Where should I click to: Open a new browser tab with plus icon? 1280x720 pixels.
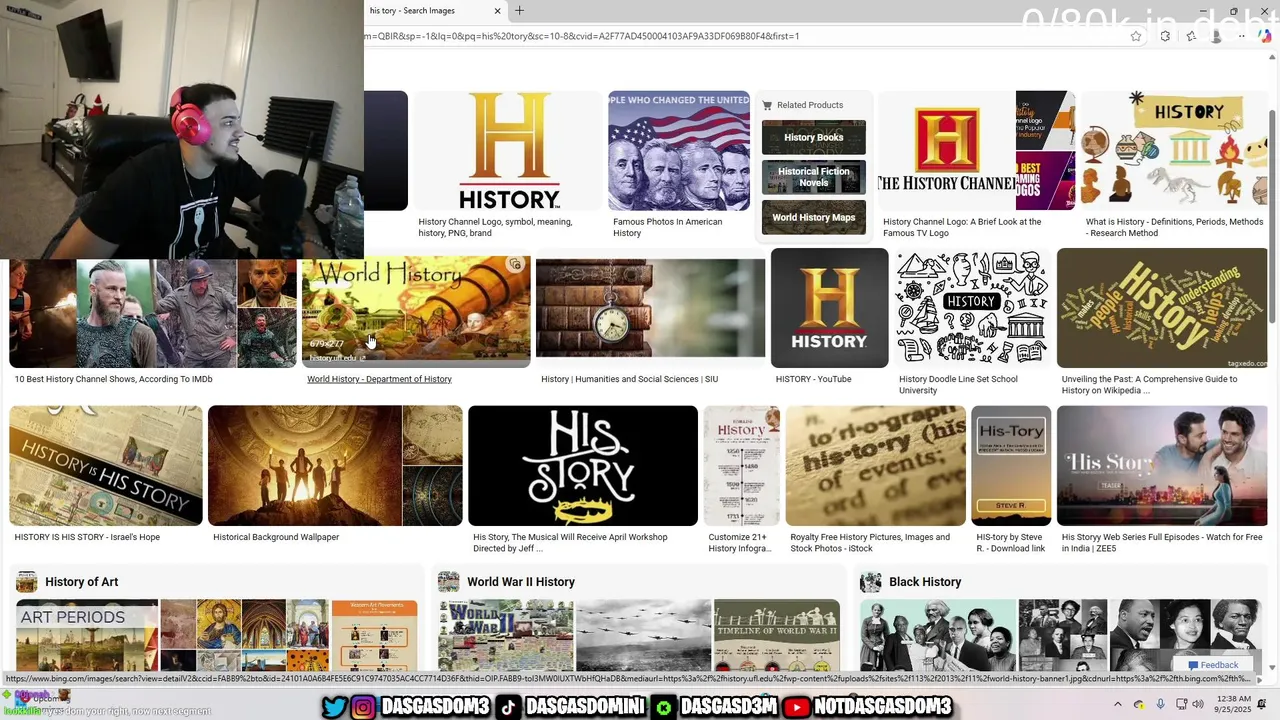click(519, 11)
